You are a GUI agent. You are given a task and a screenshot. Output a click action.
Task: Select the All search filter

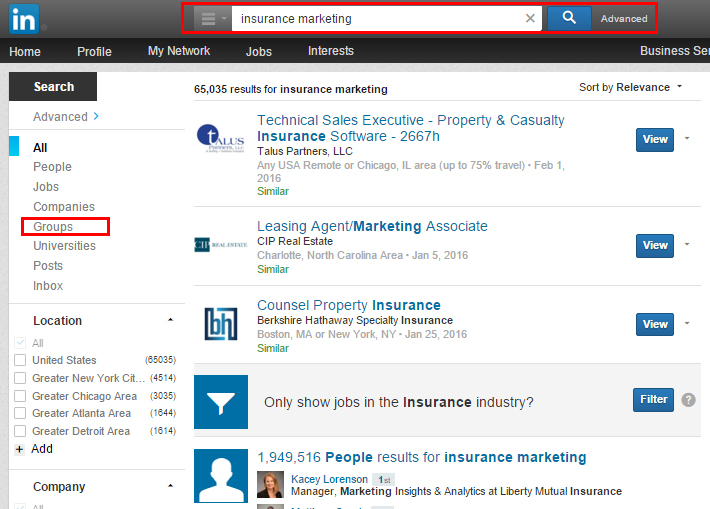click(40, 148)
